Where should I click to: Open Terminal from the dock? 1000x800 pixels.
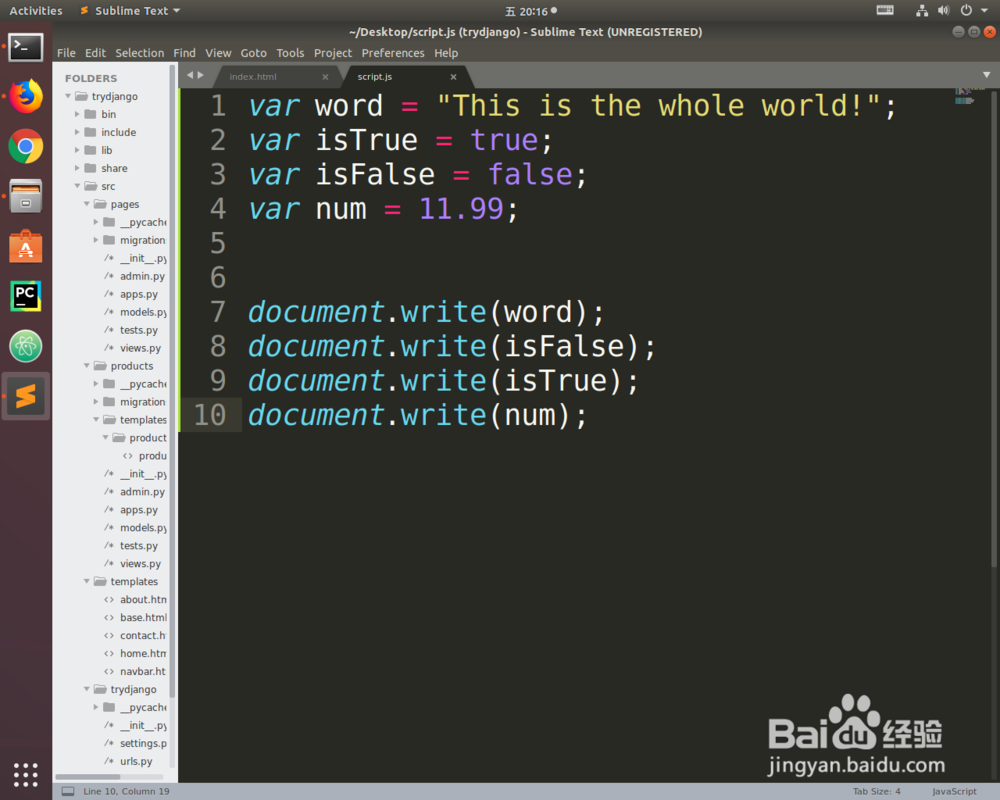pos(26,47)
